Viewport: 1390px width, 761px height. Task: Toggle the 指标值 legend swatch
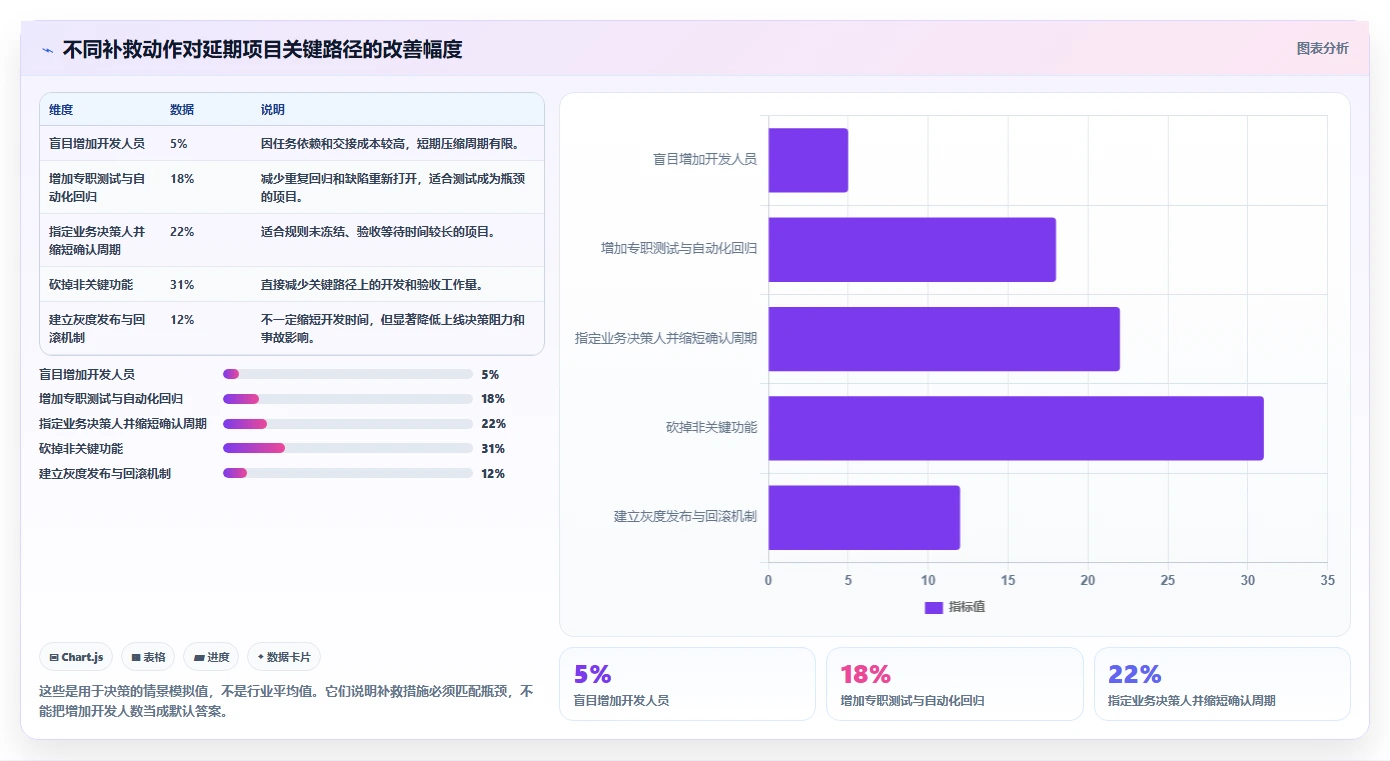[x=934, y=607]
